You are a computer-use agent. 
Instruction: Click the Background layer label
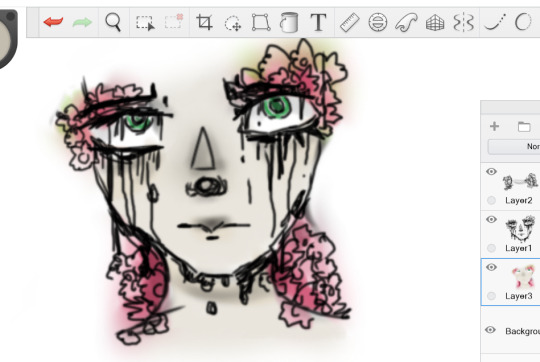pyautogui.click(x=522, y=331)
